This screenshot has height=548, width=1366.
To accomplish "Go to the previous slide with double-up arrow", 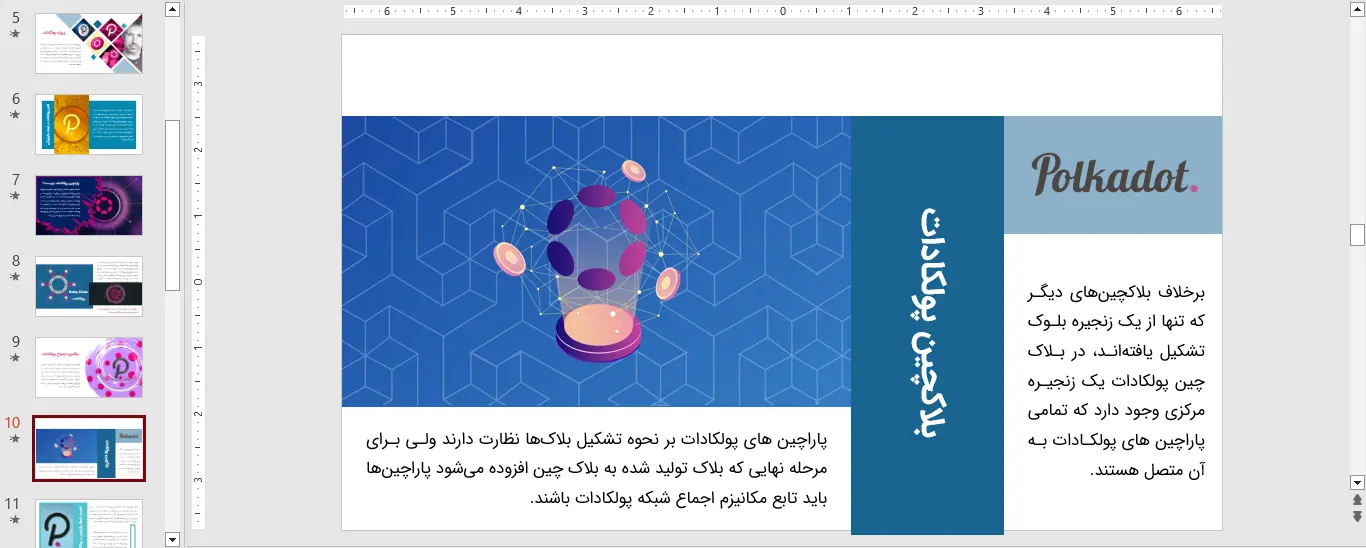I will [1357, 499].
